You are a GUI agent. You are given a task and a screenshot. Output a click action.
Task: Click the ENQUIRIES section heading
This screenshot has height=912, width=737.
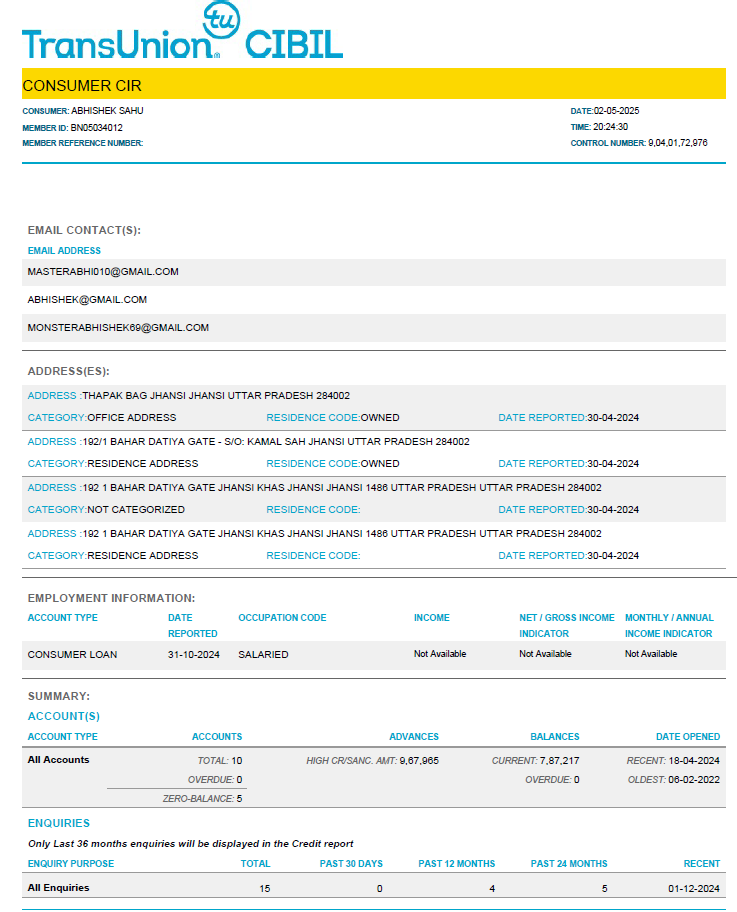59,823
